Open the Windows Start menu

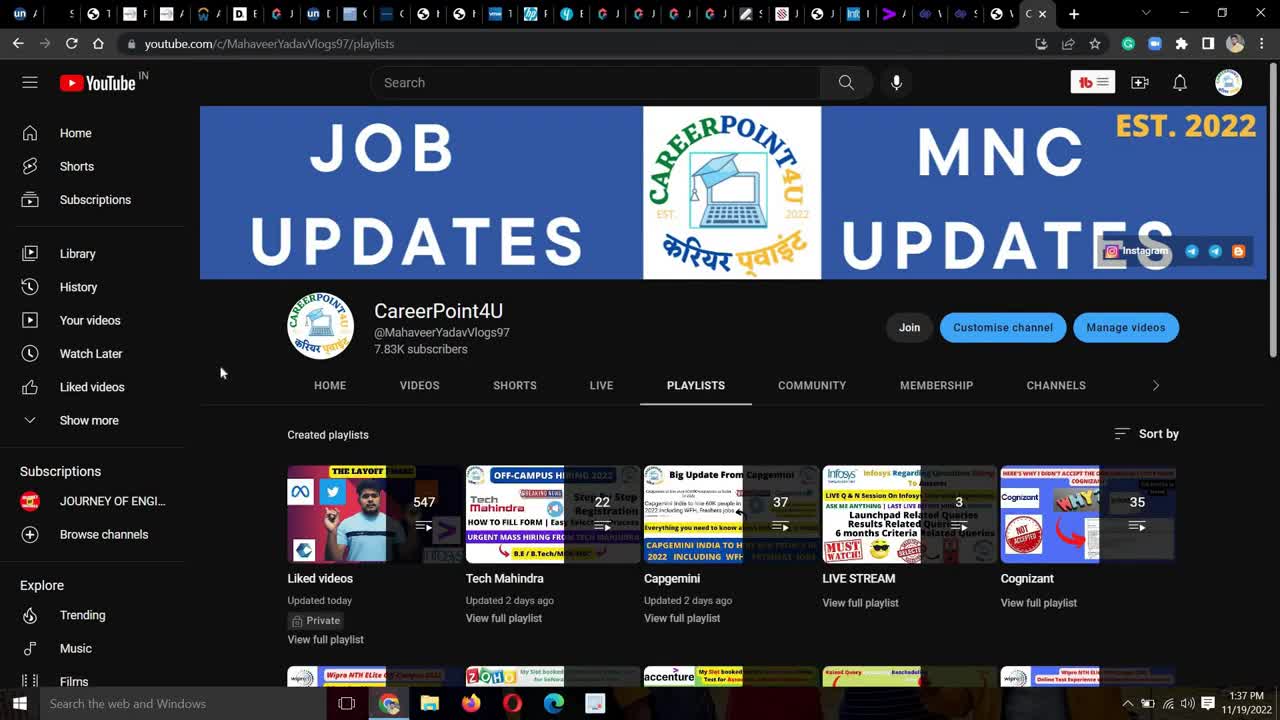19,704
